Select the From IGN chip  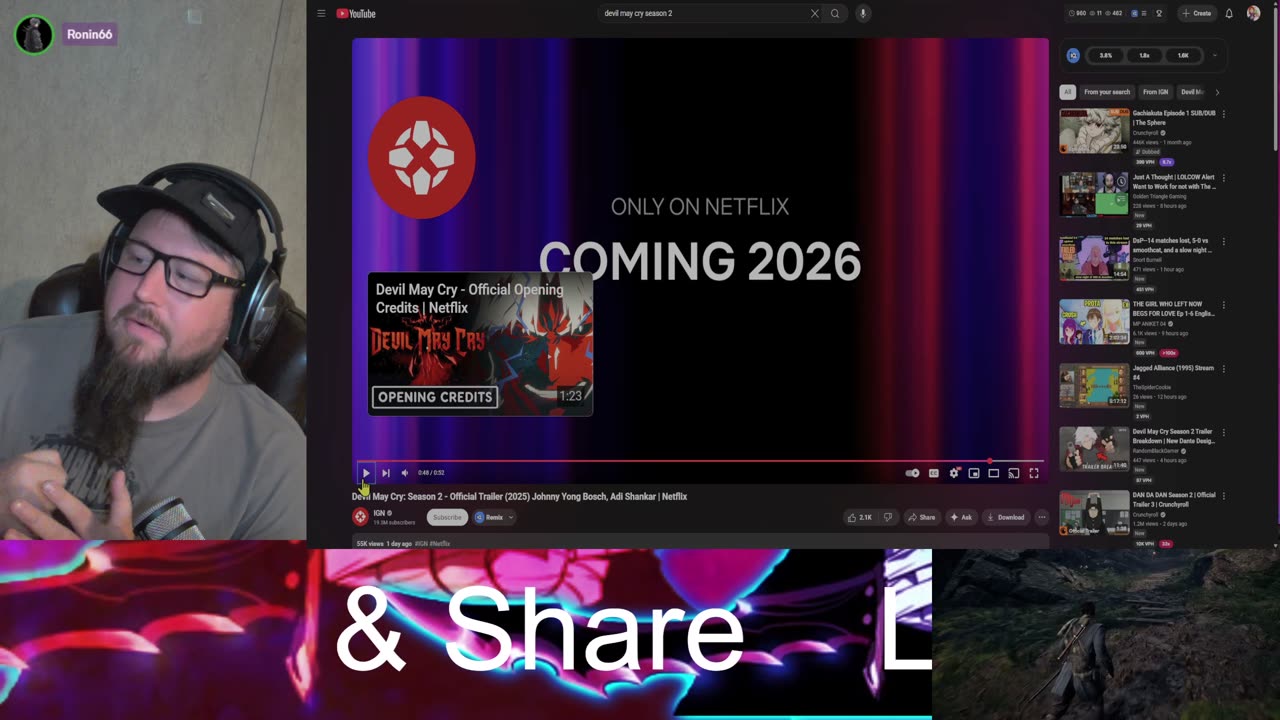1155,92
